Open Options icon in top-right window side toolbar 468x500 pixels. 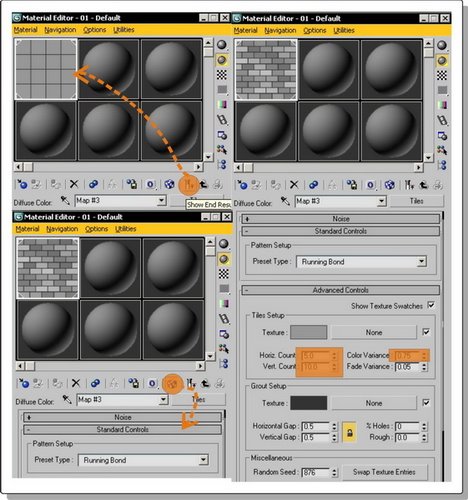[x=442, y=136]
